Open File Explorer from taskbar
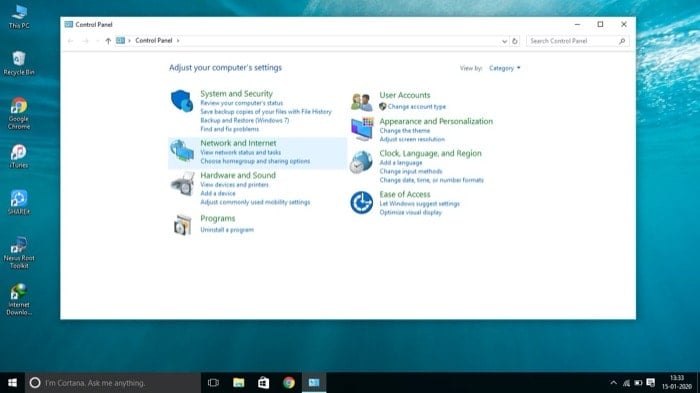The image size is (700, 393). click(x=238, y=383)
